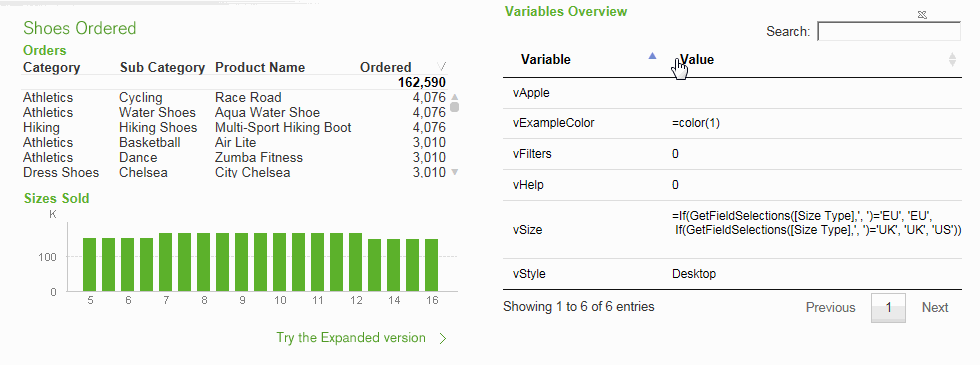
Task: Click 4,076 in the Hiking Boot row
Action: [x=429, y=128]
